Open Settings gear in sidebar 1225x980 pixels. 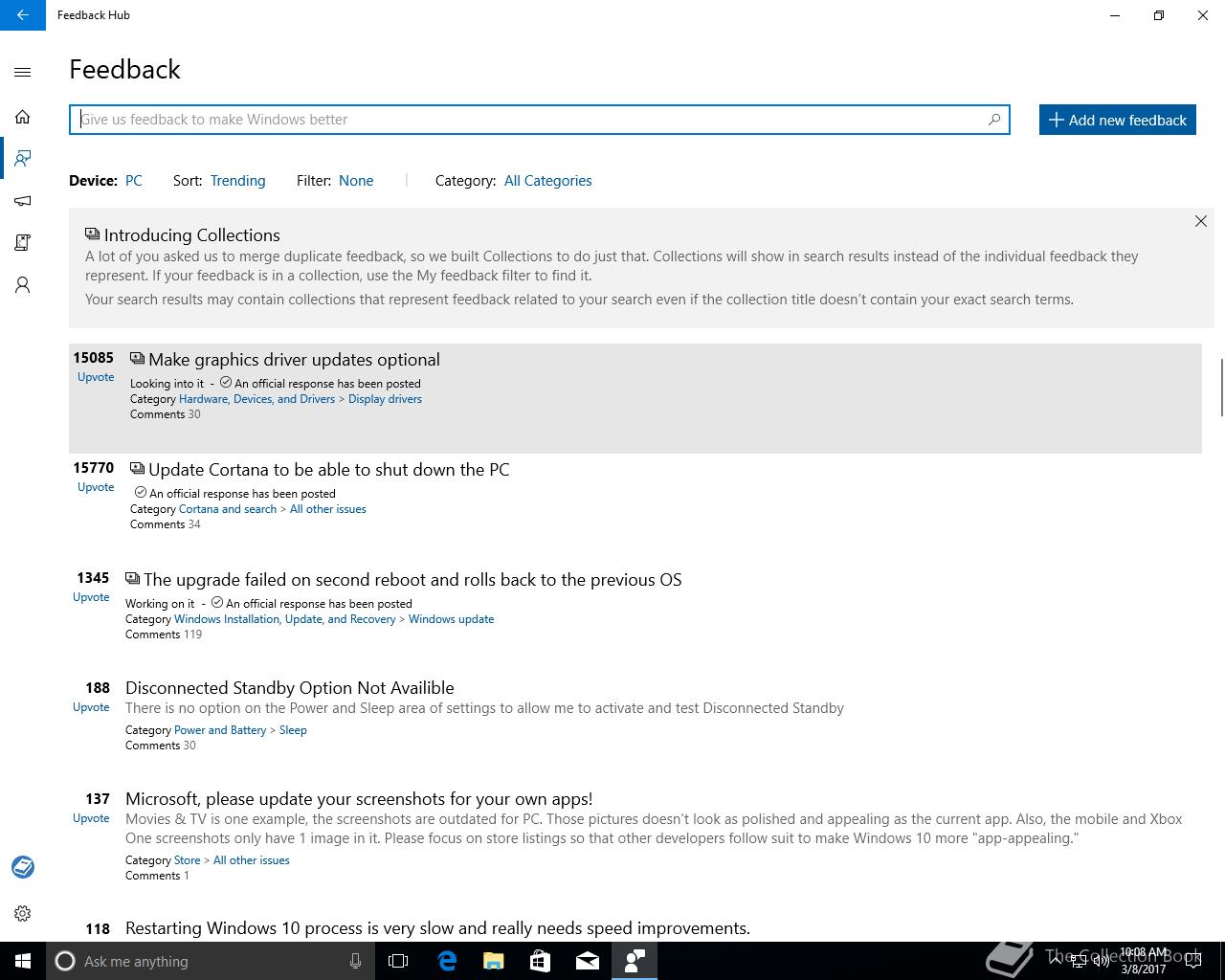point(23,914)
